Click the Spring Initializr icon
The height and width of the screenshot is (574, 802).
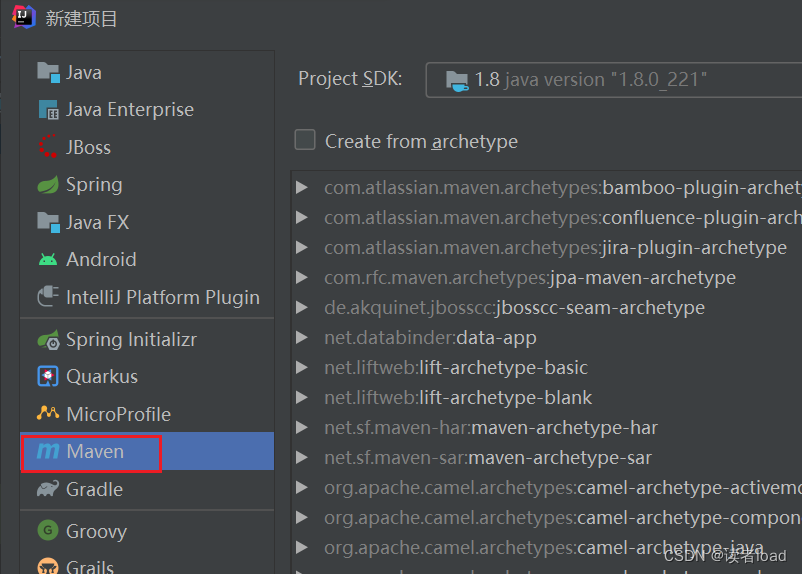49,340
